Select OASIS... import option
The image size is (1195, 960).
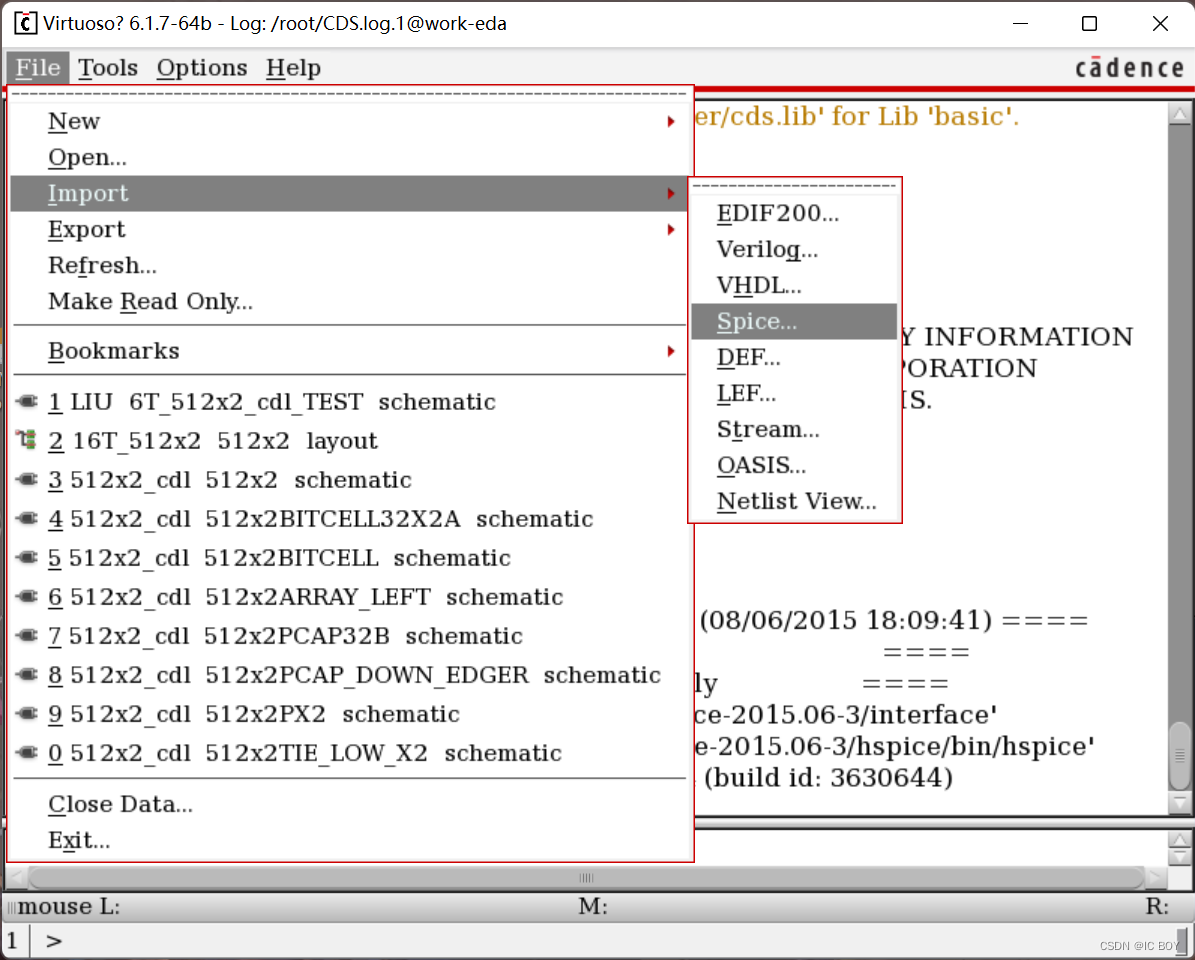pyautogui.click(x=794, y=465)
